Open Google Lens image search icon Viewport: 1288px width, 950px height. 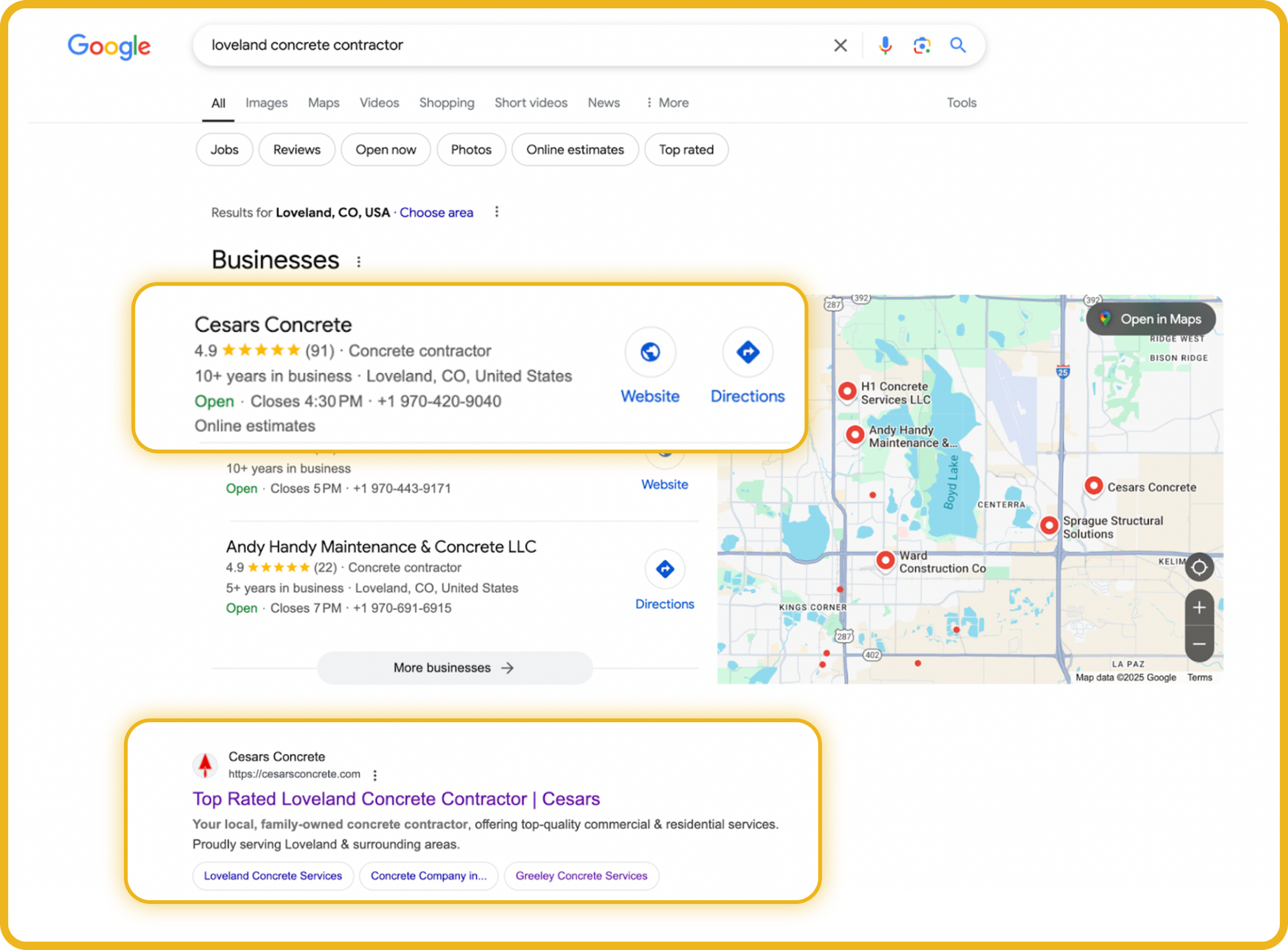(922, 46)
